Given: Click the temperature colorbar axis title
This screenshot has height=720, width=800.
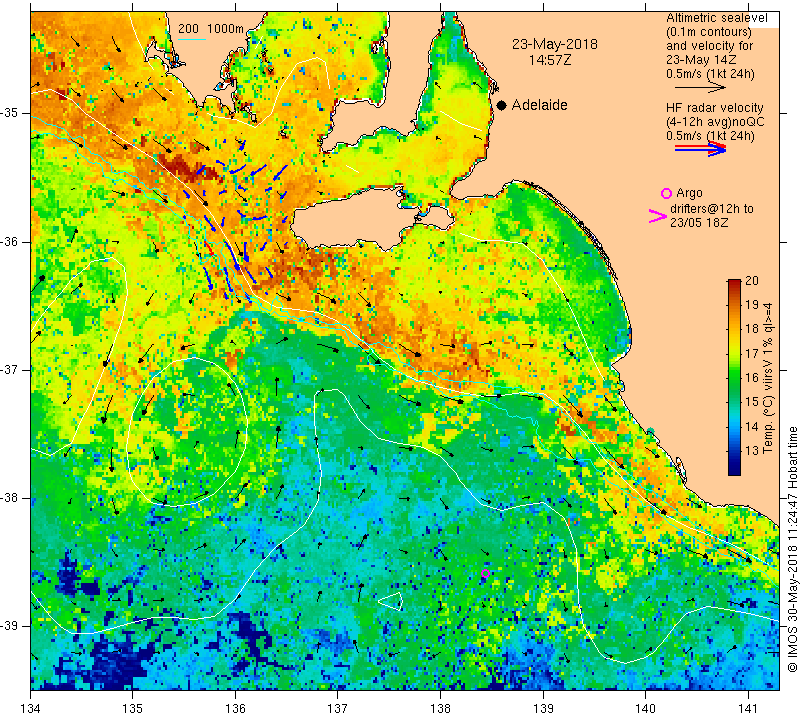Looking at the screenshot, I should [767, 378].
